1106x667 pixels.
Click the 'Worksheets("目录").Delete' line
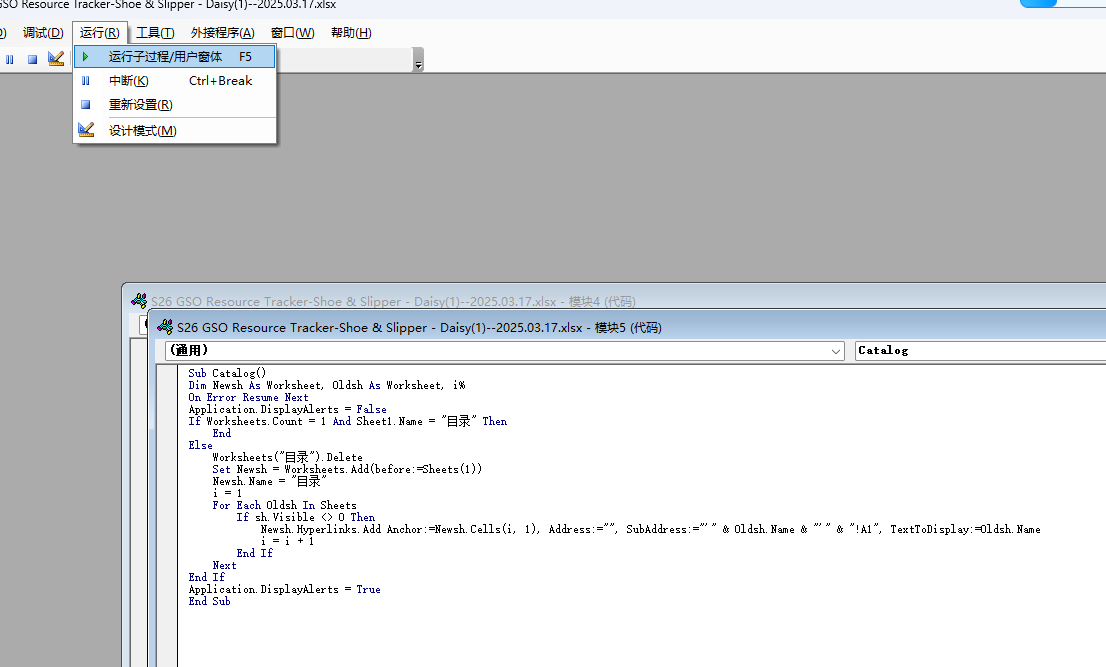tap(287, 457)
